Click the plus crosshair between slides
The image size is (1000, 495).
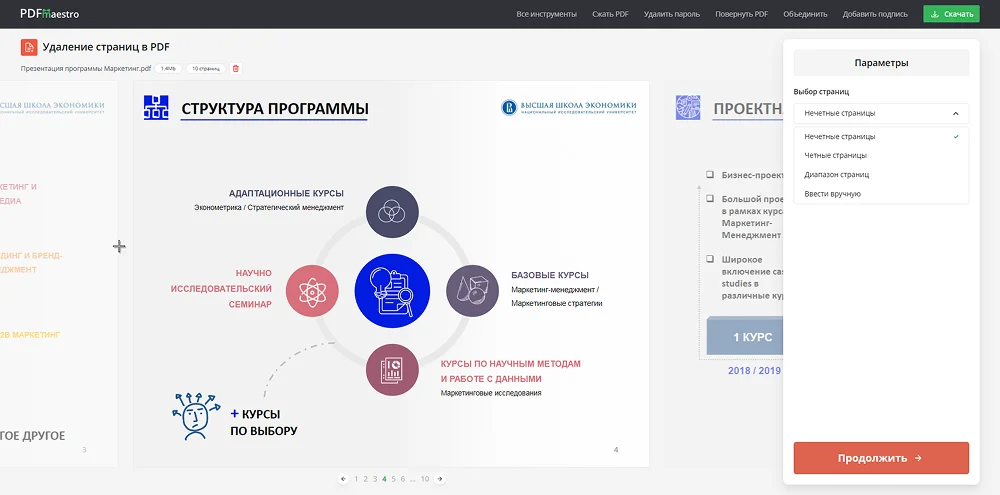119,246
